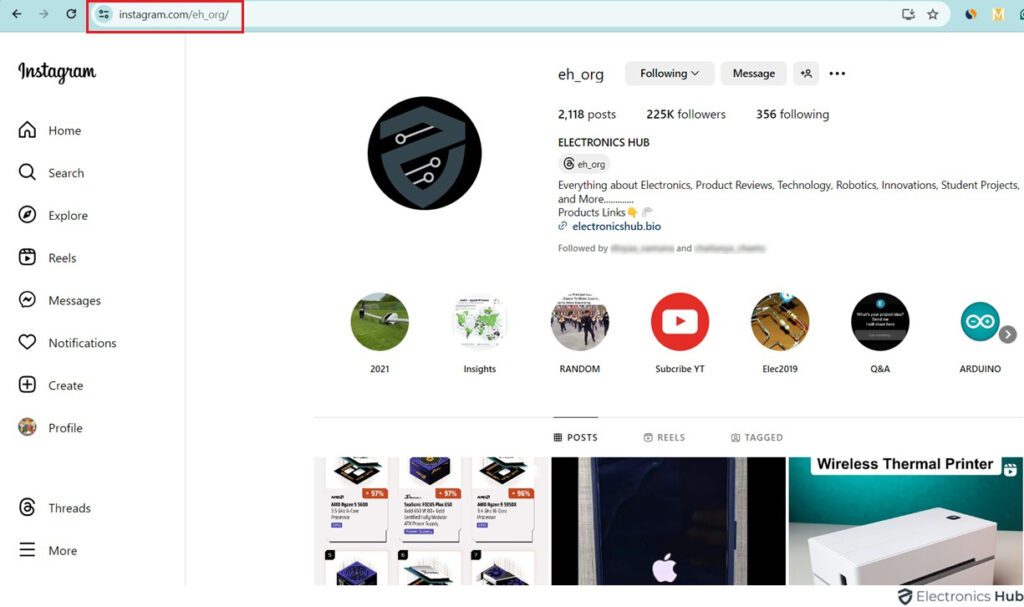Viewport: 1024px width, 607px height.
Task: Open the three-dot options menu on the profile
Action: 837,73
